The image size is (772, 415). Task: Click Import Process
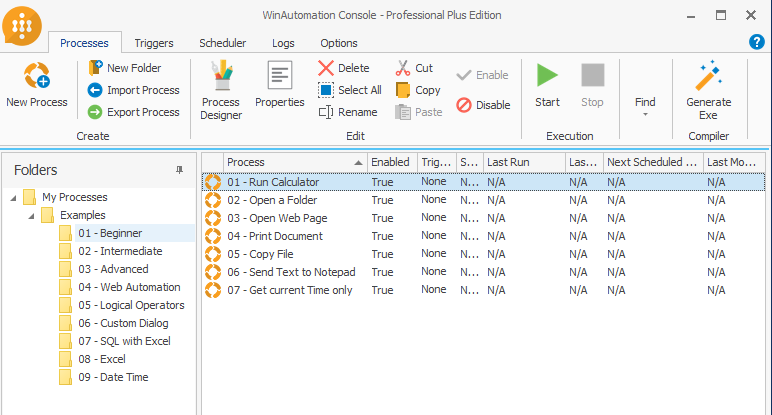point(133,90)
